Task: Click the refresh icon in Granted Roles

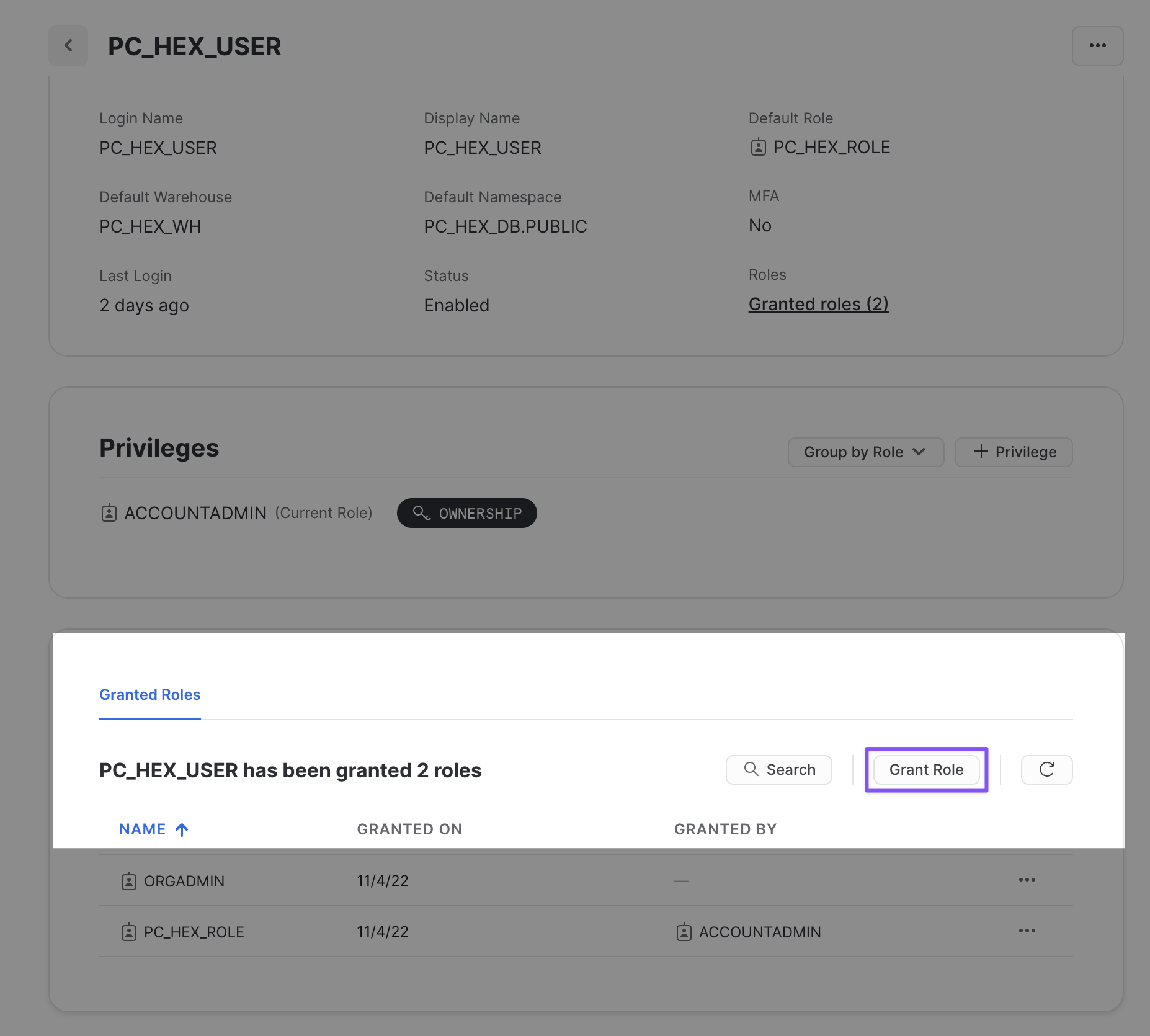Action: 1046,770
